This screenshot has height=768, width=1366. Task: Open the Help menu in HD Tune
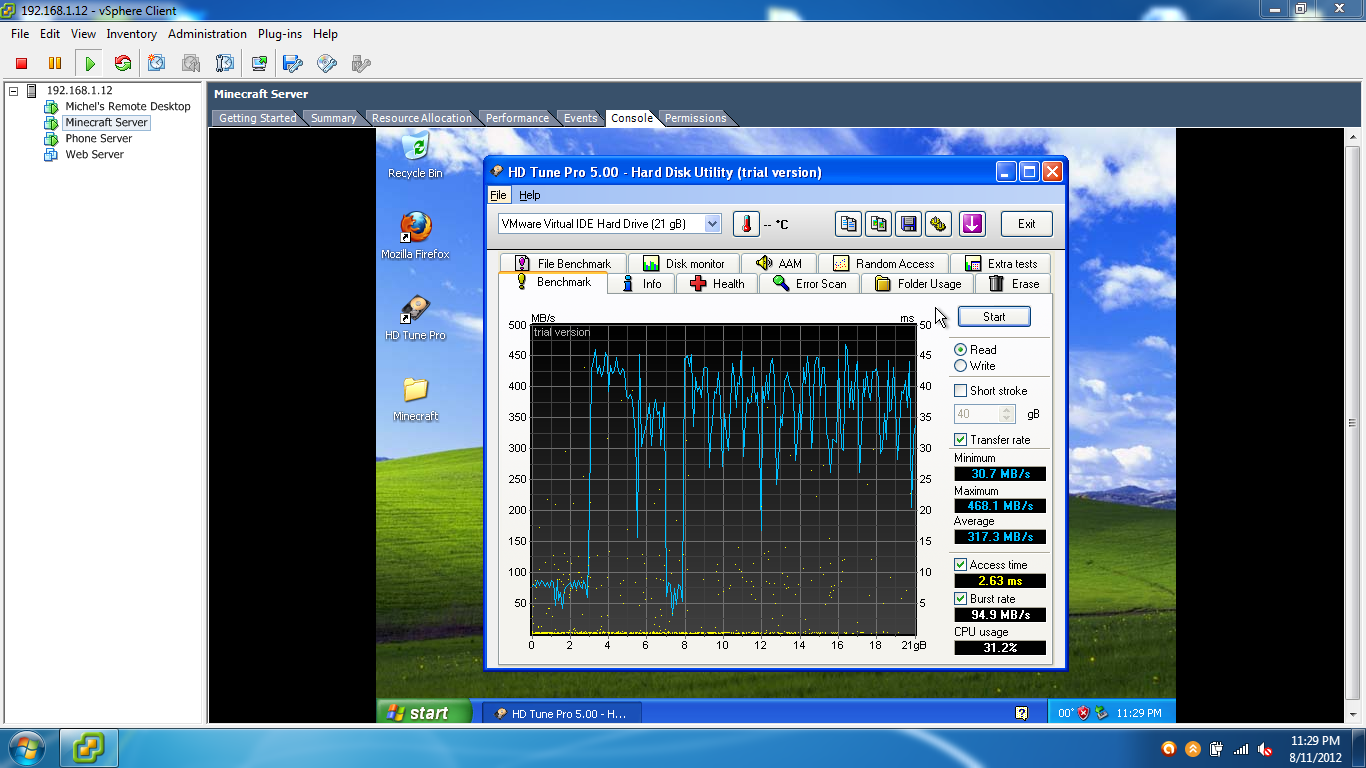click(530, 195)
